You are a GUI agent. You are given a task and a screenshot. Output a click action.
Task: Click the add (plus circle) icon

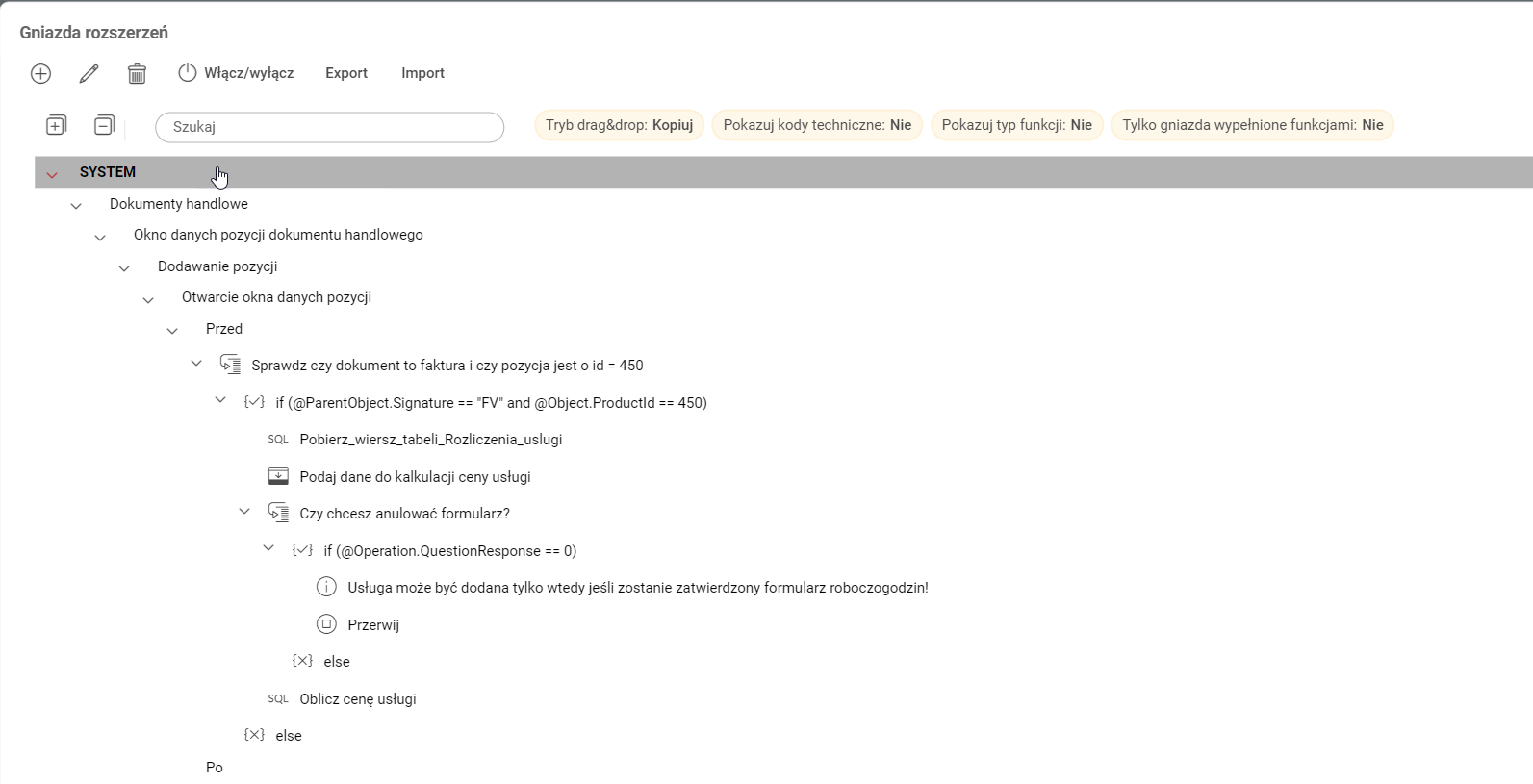(40, 74)
